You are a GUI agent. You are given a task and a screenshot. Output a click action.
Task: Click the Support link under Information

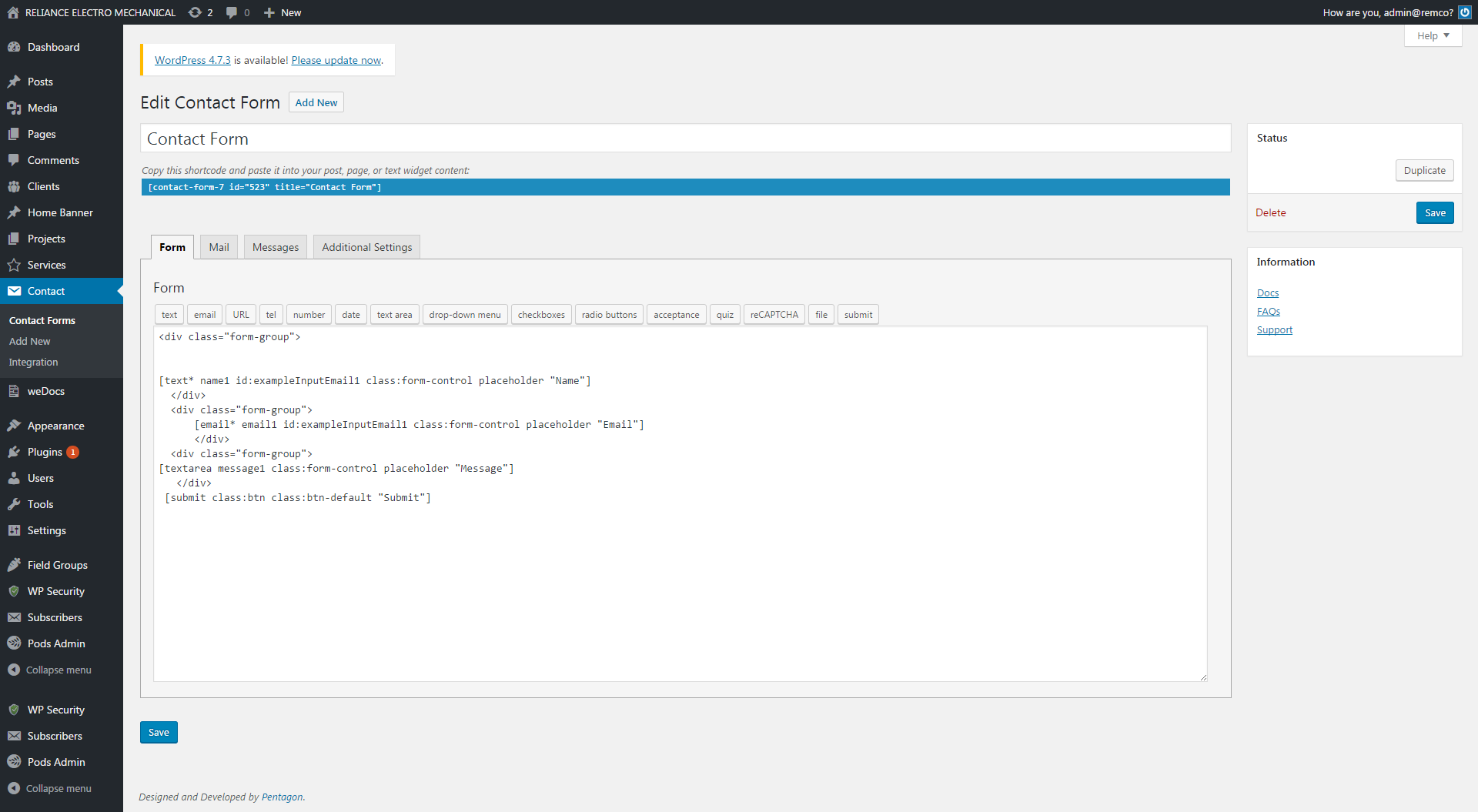1275,329
